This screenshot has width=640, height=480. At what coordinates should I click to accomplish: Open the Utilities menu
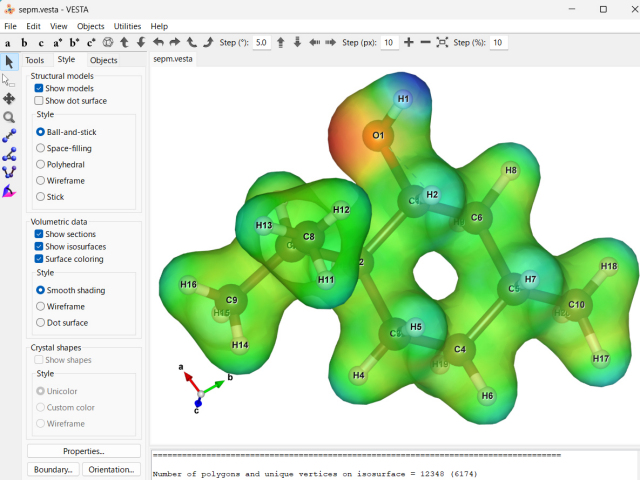coord(127,26)
